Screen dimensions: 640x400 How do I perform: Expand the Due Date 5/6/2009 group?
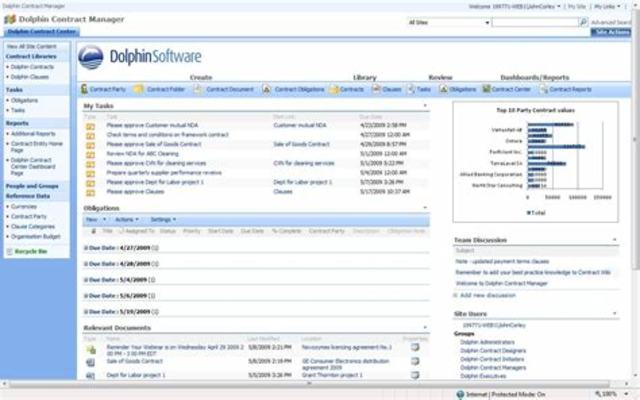[86, 296]
